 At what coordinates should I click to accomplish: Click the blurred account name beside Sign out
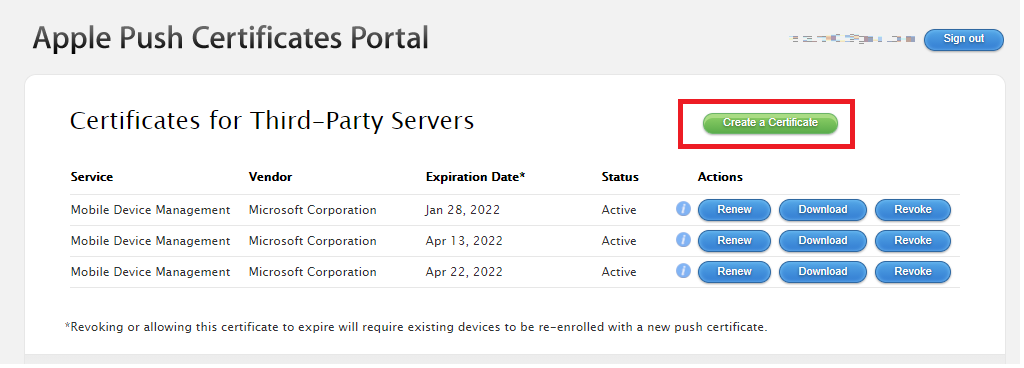click(852, 39)
